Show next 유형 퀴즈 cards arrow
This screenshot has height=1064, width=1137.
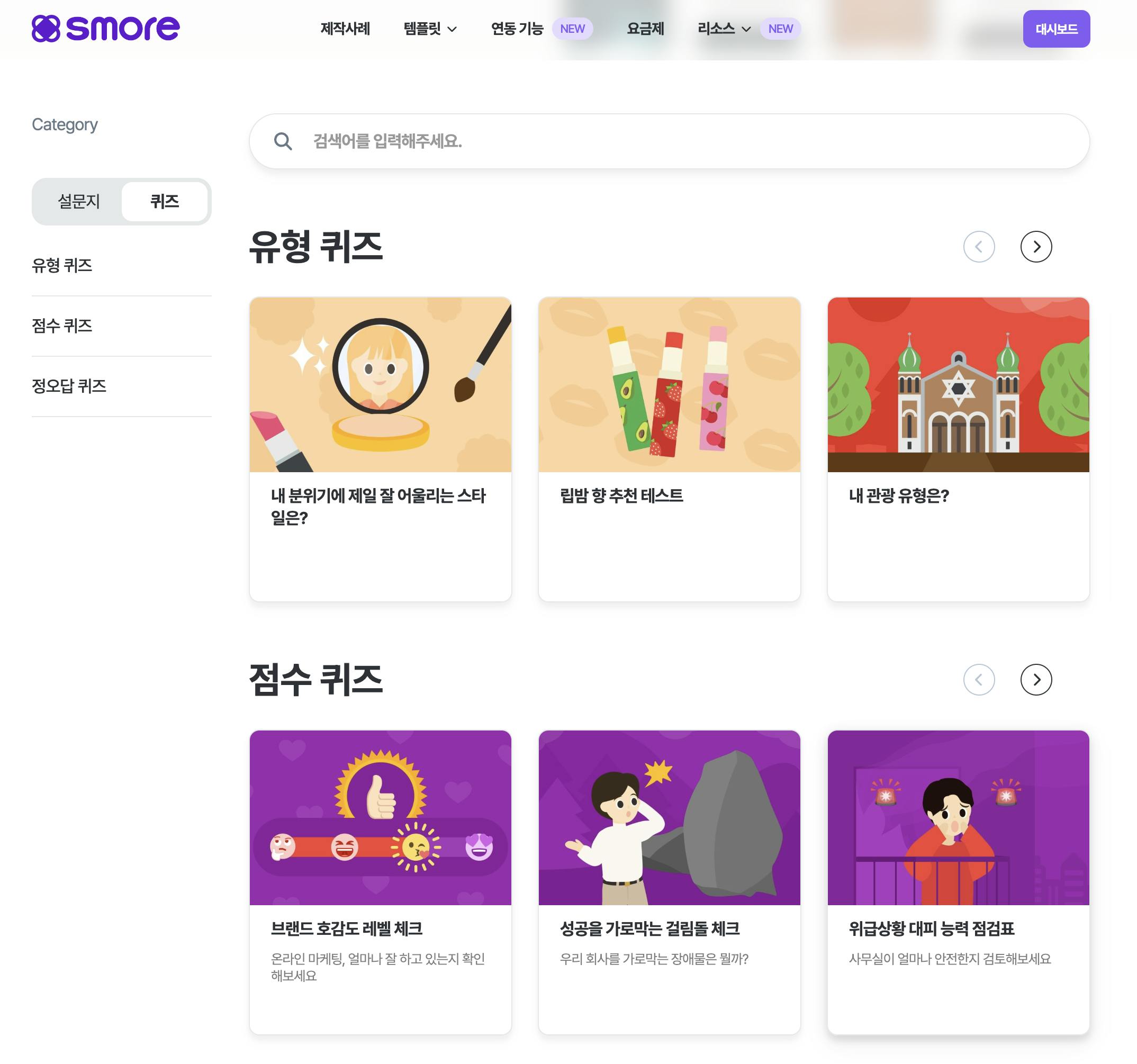[x=1036, y=247]
